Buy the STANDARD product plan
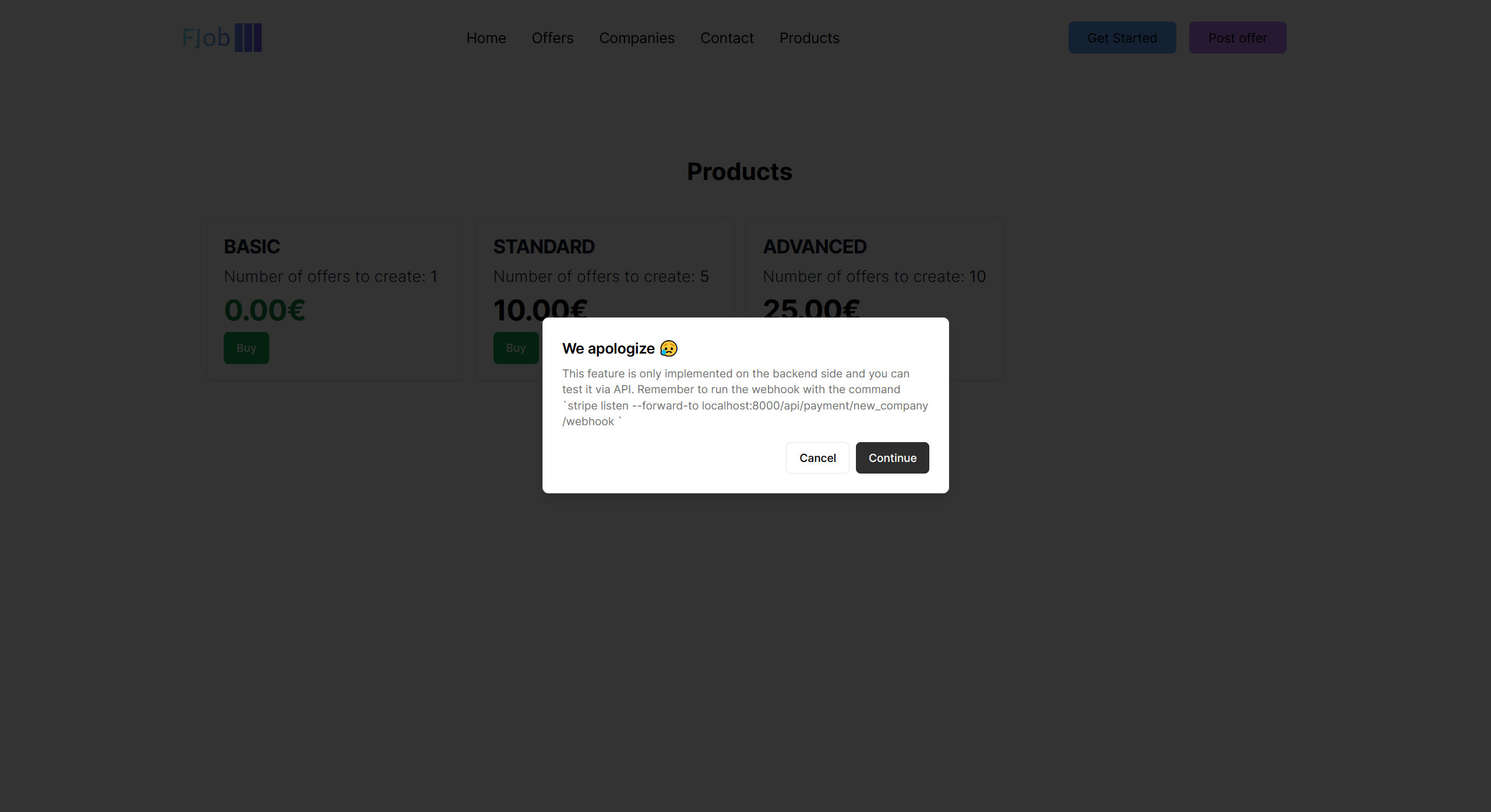Viewport: 1491px width, 812px height. [x=515, y=348]
